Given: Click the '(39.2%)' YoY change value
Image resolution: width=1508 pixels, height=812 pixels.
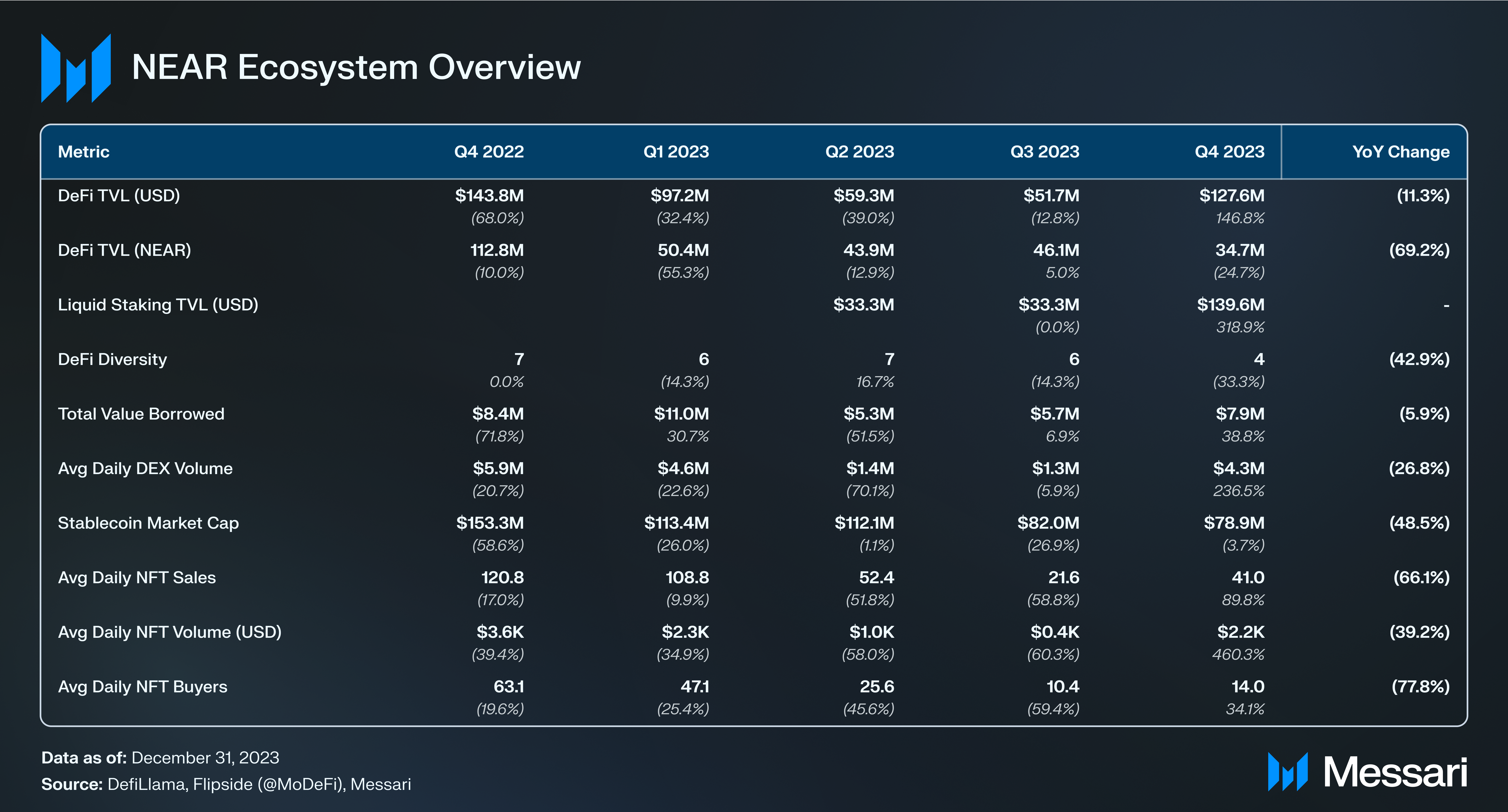Looking at the screenshot, I should pos(1420,632).
